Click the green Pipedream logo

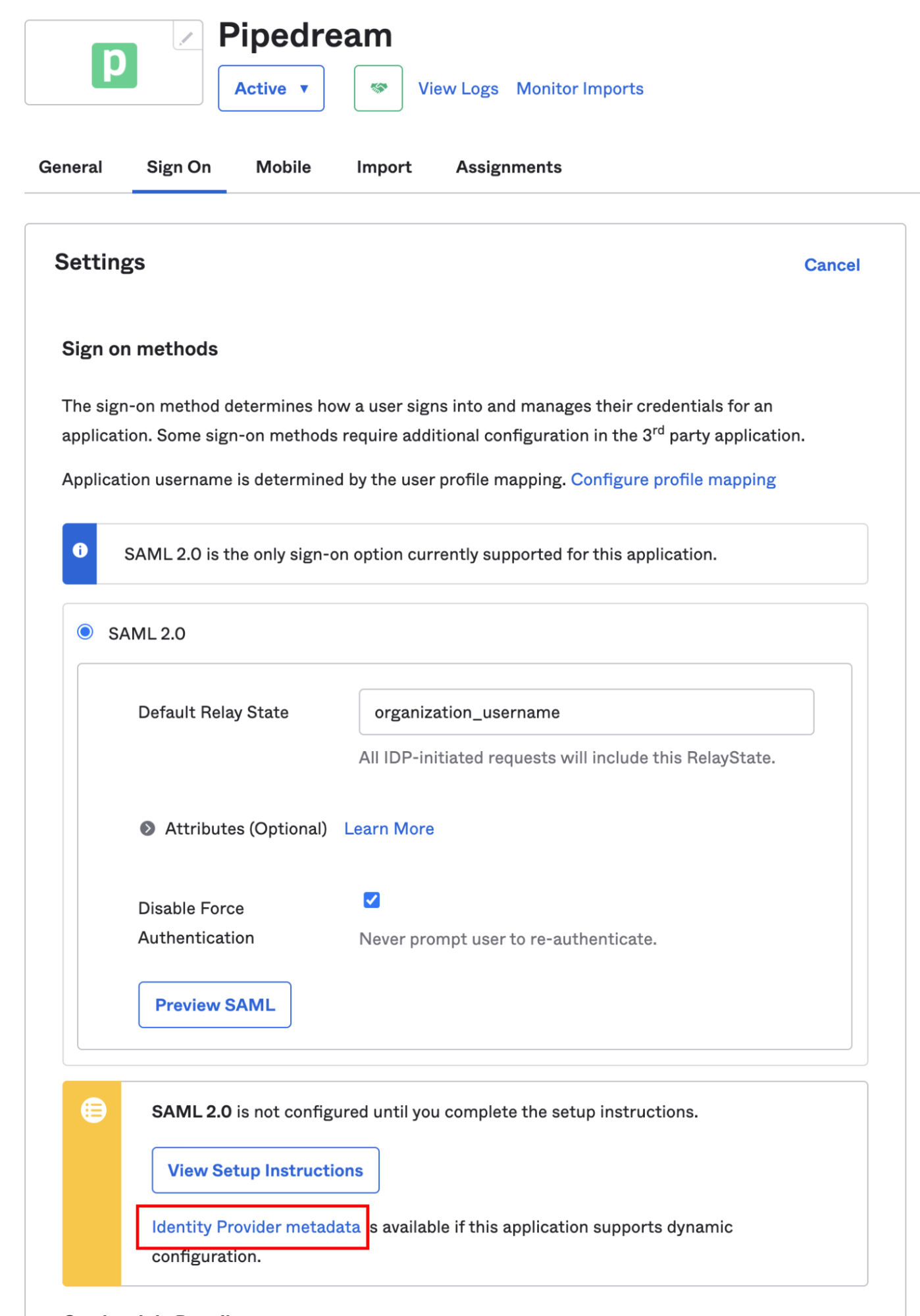point(114,65)
